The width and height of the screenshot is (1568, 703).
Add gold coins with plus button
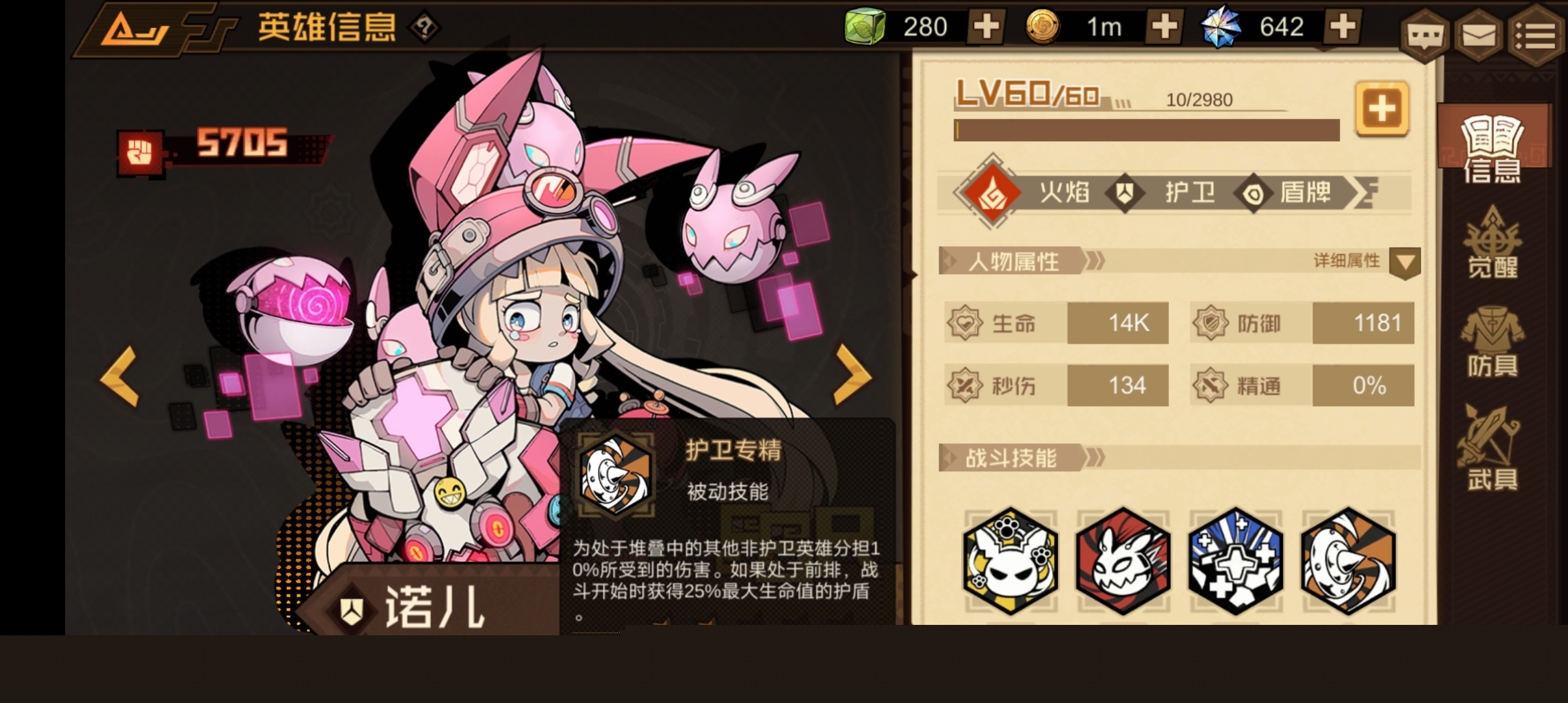coord(1164,27)
